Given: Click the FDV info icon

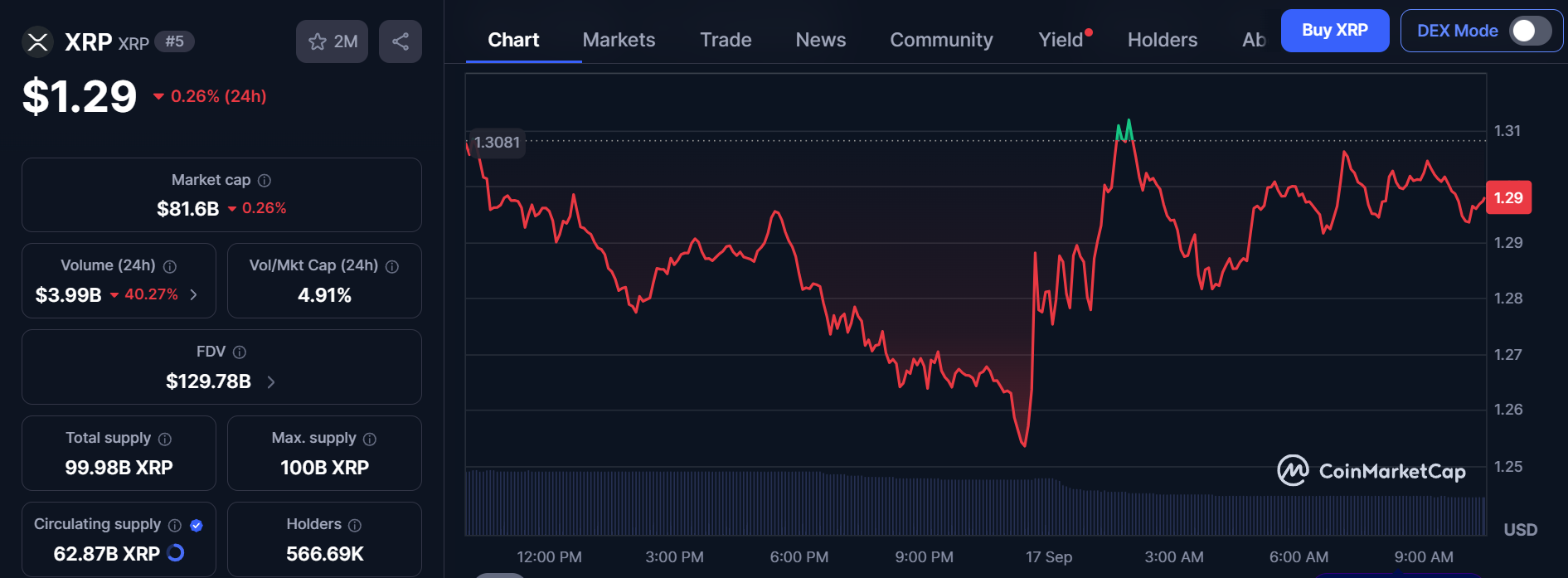Looking at the screenshot, I should point(240,352).
